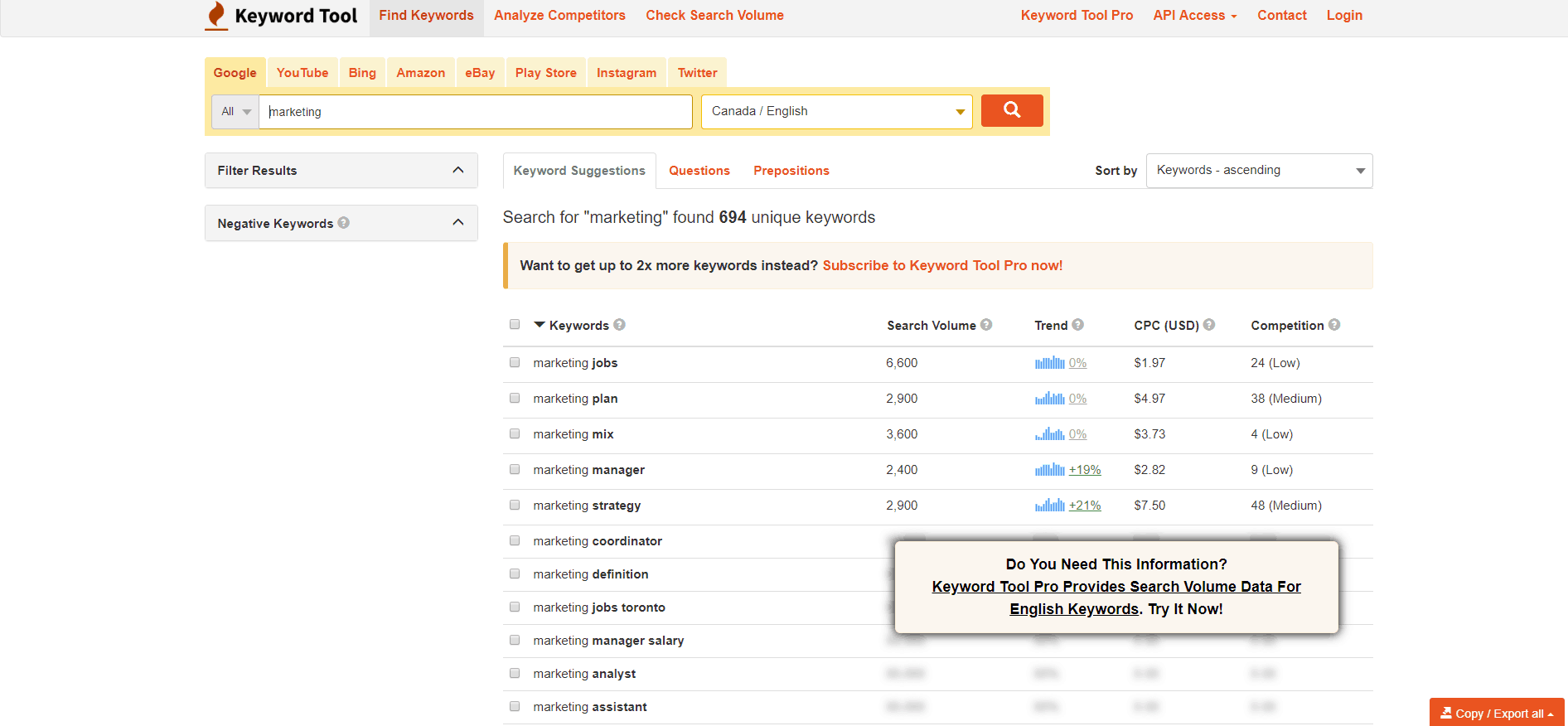Click Subscribe to Keyword Tool Pro now
This screenshot has height=726, width=1568.
pyautogui.click(x=942, y=266)
